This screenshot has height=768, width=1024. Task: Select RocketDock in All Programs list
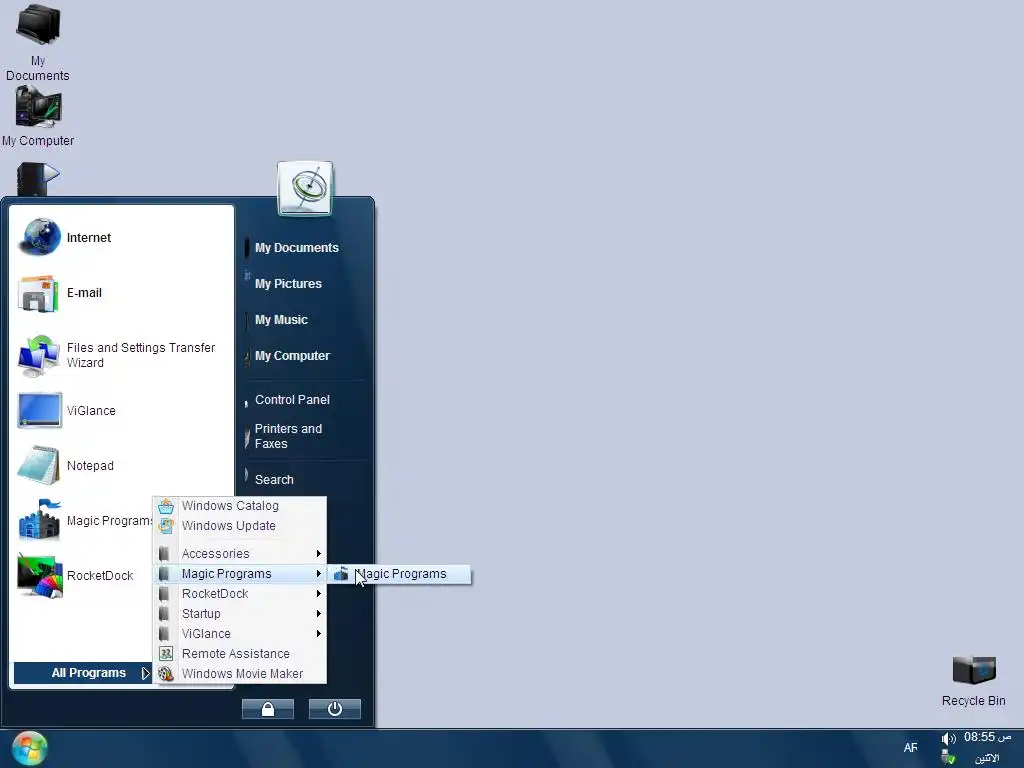240,594
